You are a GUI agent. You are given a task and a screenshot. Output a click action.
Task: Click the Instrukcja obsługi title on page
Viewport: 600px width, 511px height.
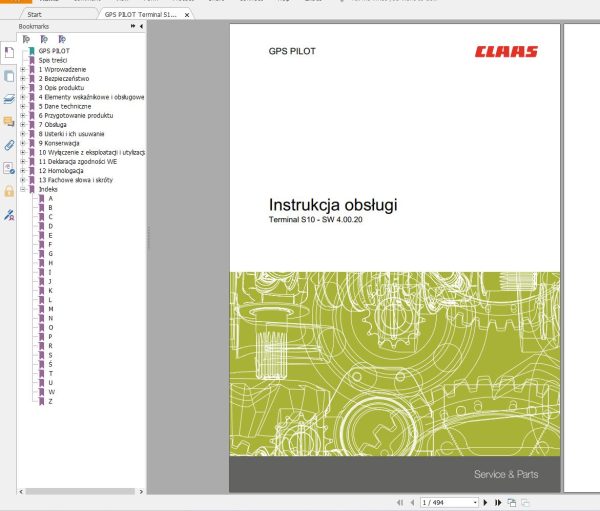[x=333, y=205]
